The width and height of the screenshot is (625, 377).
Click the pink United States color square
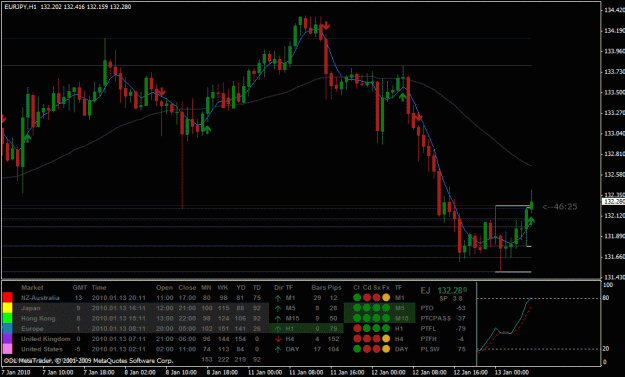[x=8, y=349]
